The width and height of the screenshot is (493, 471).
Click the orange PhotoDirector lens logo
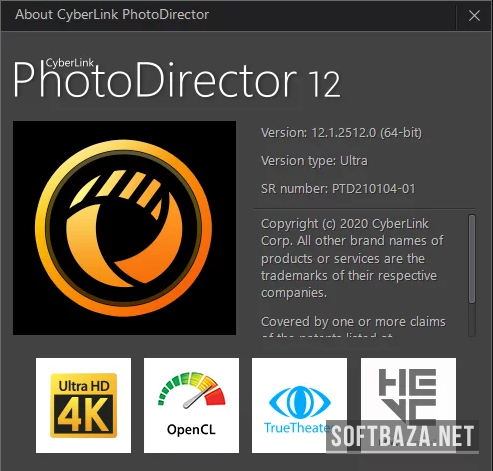(x=124, y=228)
